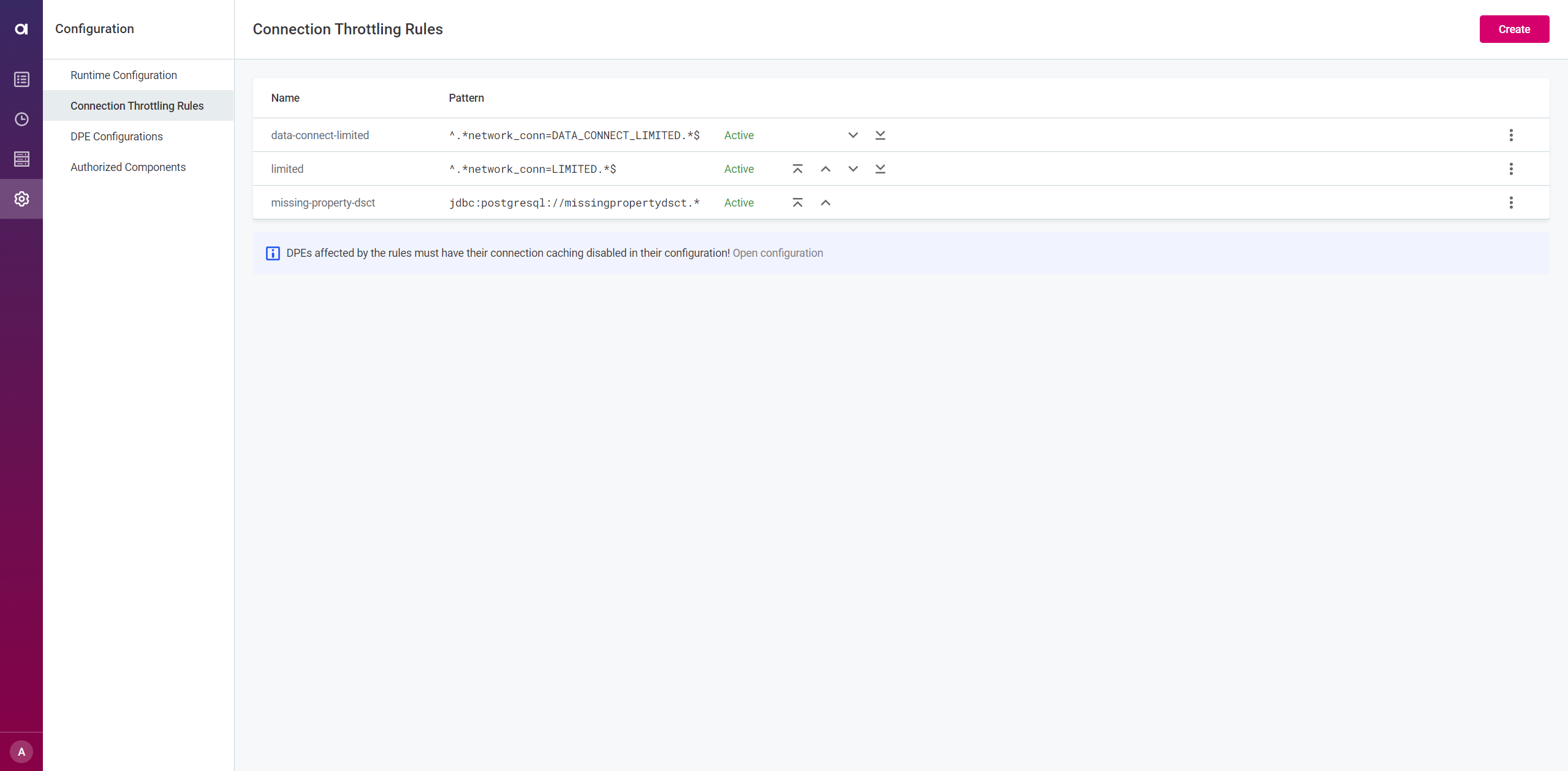The width and height of the screenshot is (1568, 771).
Task: Open options menu for data-connect-limited rule
Action: coord(1511,135)
